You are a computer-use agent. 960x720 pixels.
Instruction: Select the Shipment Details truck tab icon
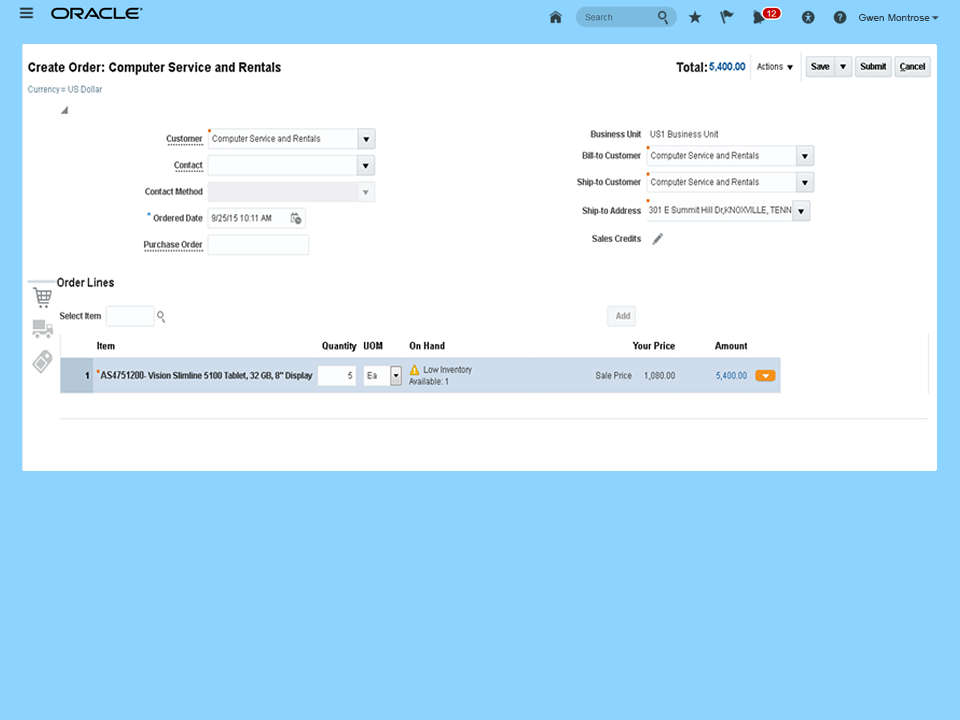42,329
